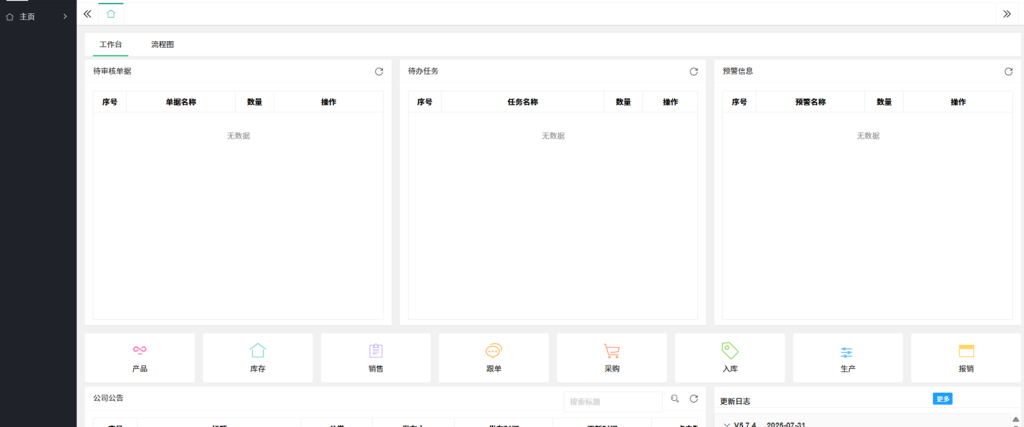Open the 生产 (Production) sliders icon
This screenshot has height=427, width=1024.
[x=847, y=352]
